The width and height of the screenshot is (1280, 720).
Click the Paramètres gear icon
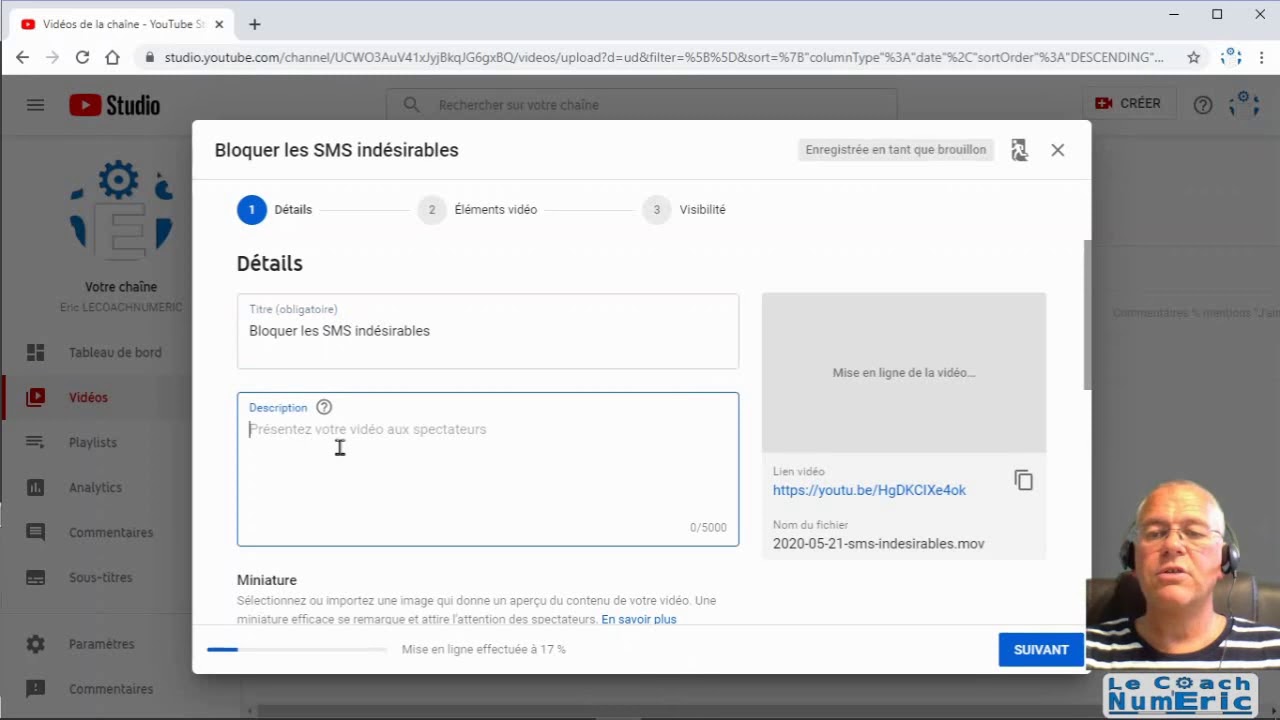click(35, 644)
